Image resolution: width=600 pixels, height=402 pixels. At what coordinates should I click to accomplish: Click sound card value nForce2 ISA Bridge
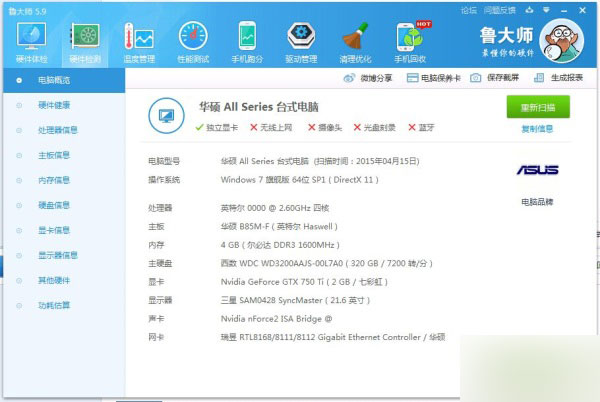click(x=276, y=319)
